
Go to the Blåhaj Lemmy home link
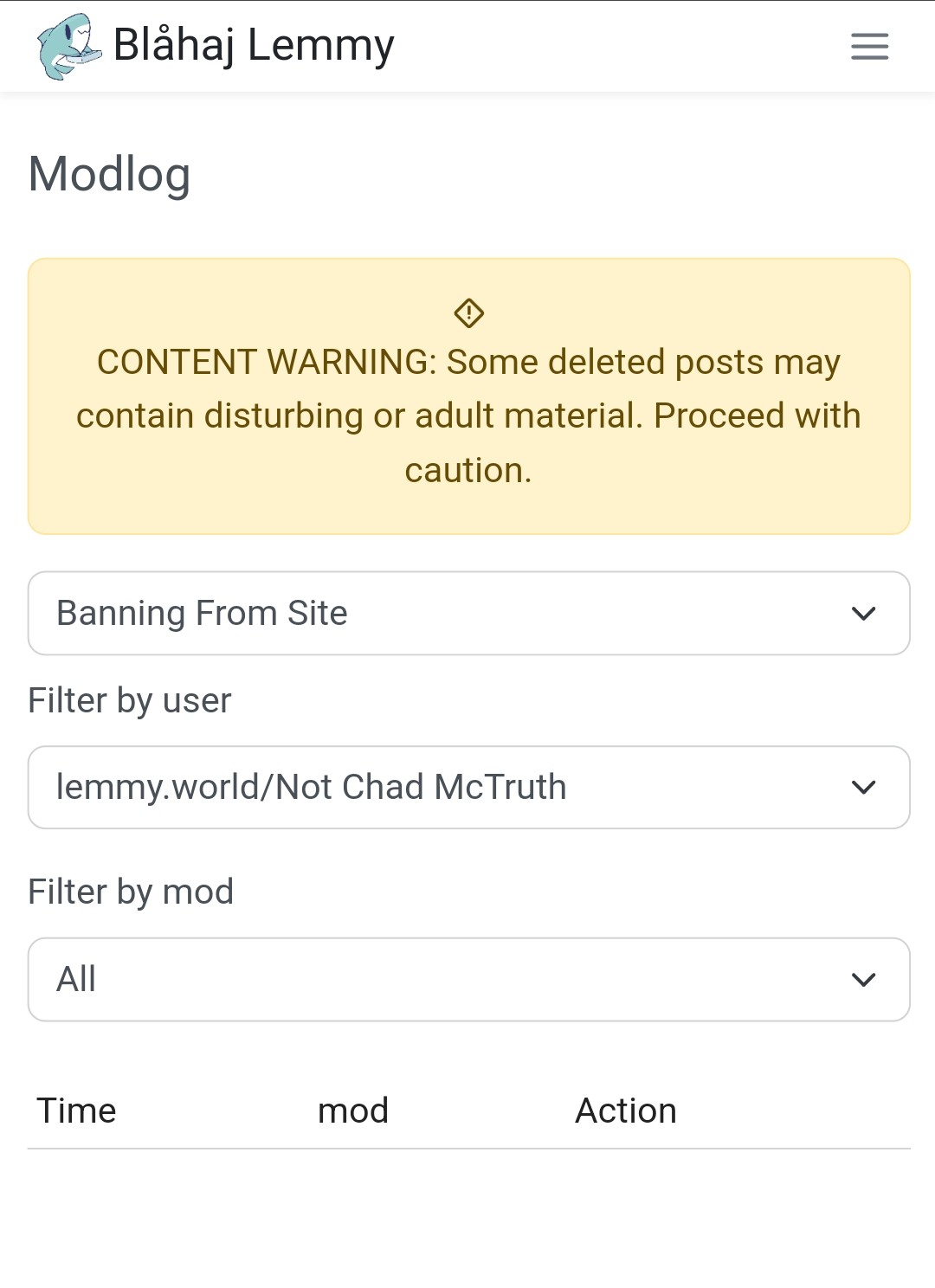(x=254, y=45)
